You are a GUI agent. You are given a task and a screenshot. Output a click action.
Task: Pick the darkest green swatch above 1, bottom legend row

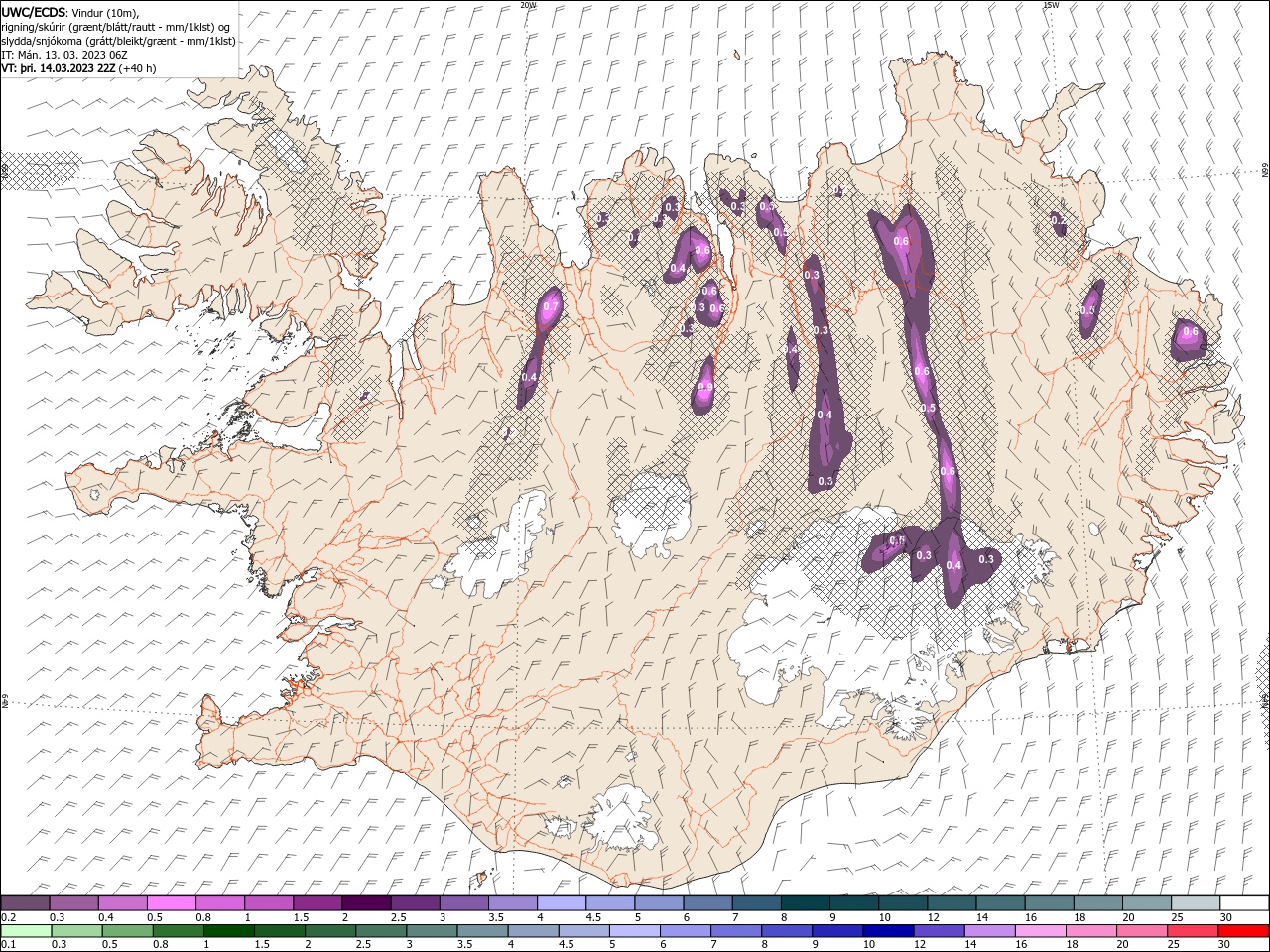click(228, 931)
